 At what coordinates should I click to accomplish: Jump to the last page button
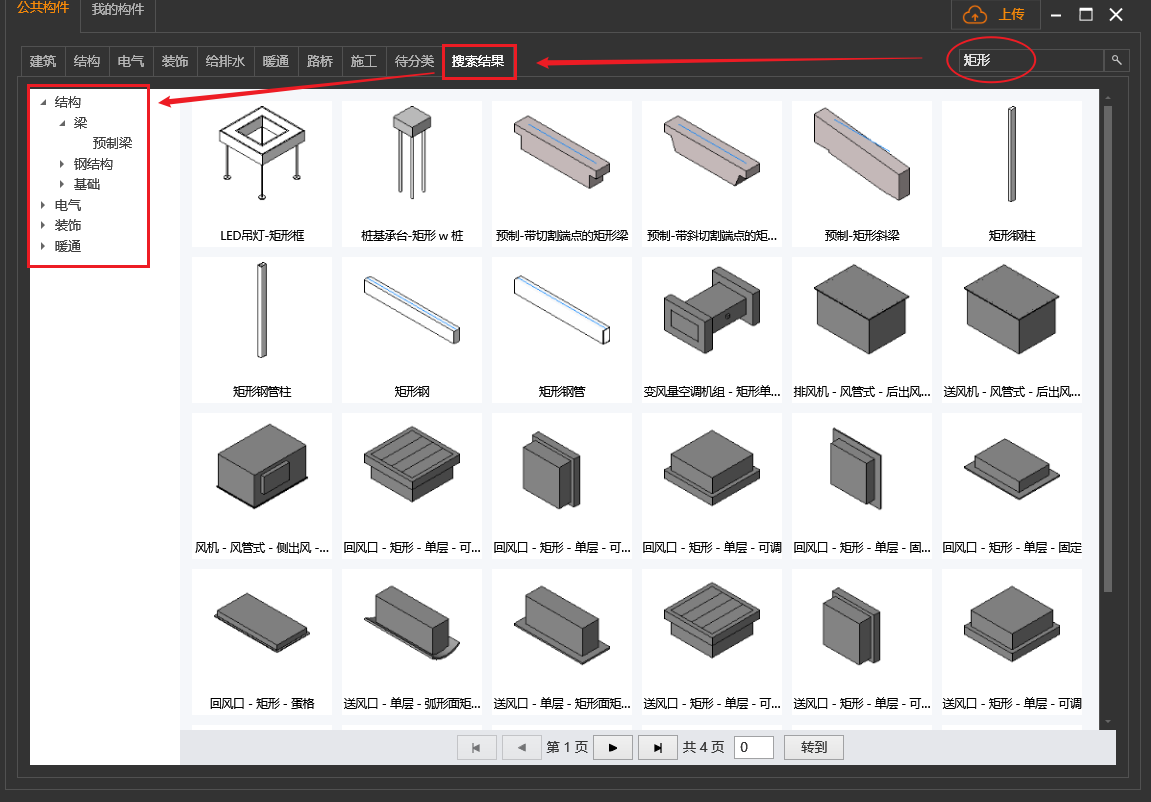click(x=658, y=748)
